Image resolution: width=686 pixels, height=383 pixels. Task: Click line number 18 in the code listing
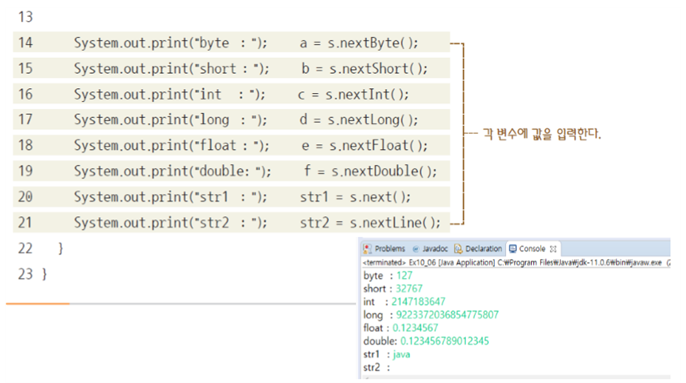25,145
